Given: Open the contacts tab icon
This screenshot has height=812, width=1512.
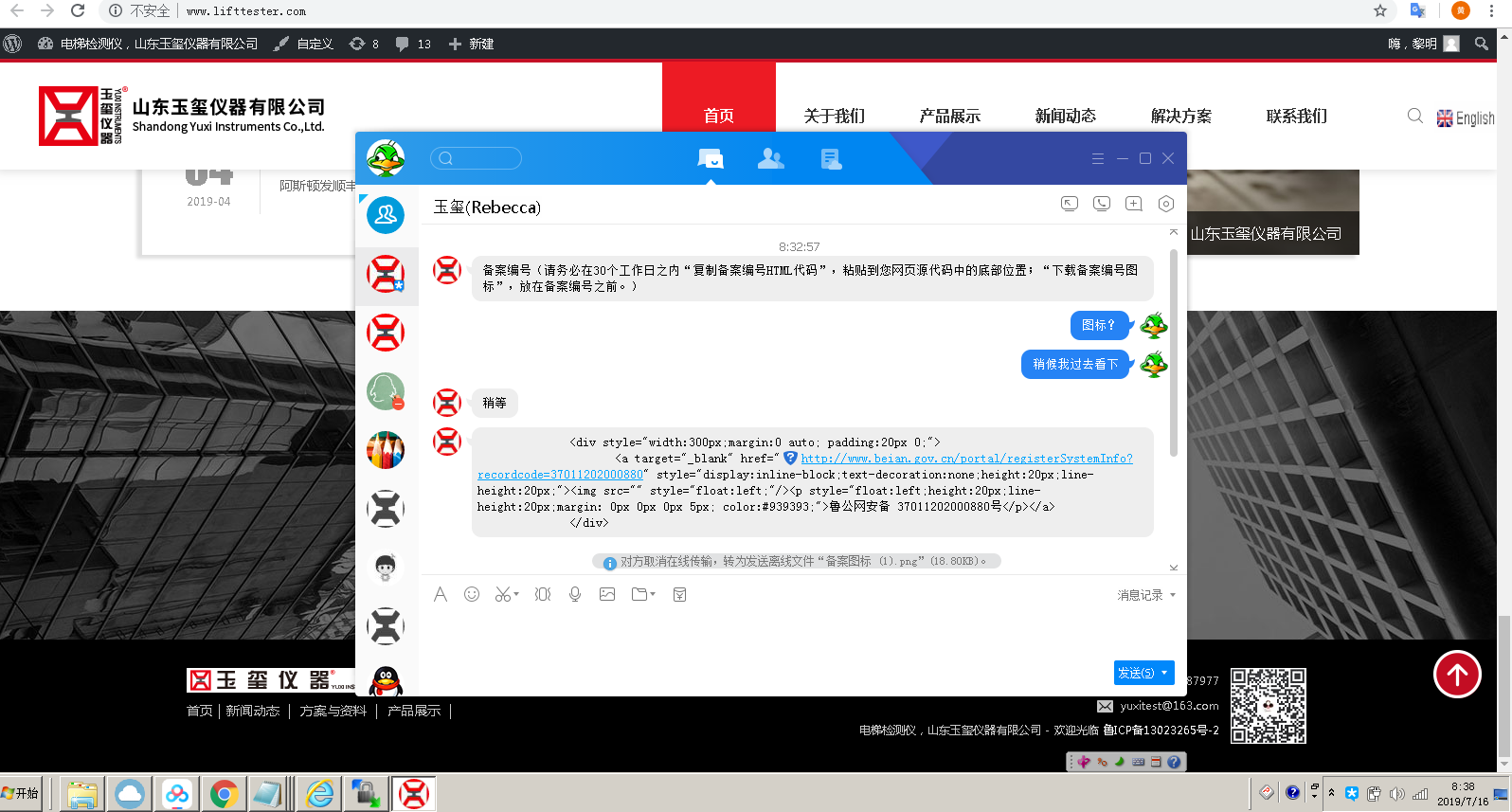Looking at the screenshot, I should 771,159.
